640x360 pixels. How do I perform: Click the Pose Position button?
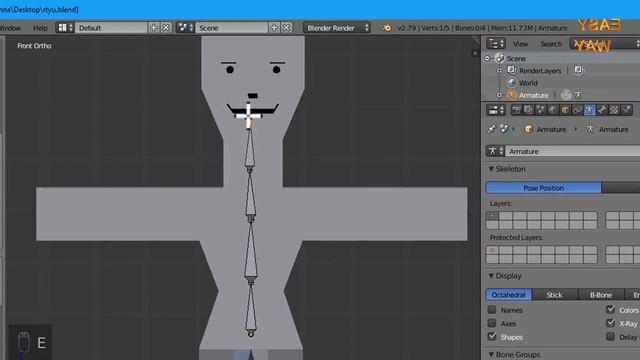coord(543,188)
